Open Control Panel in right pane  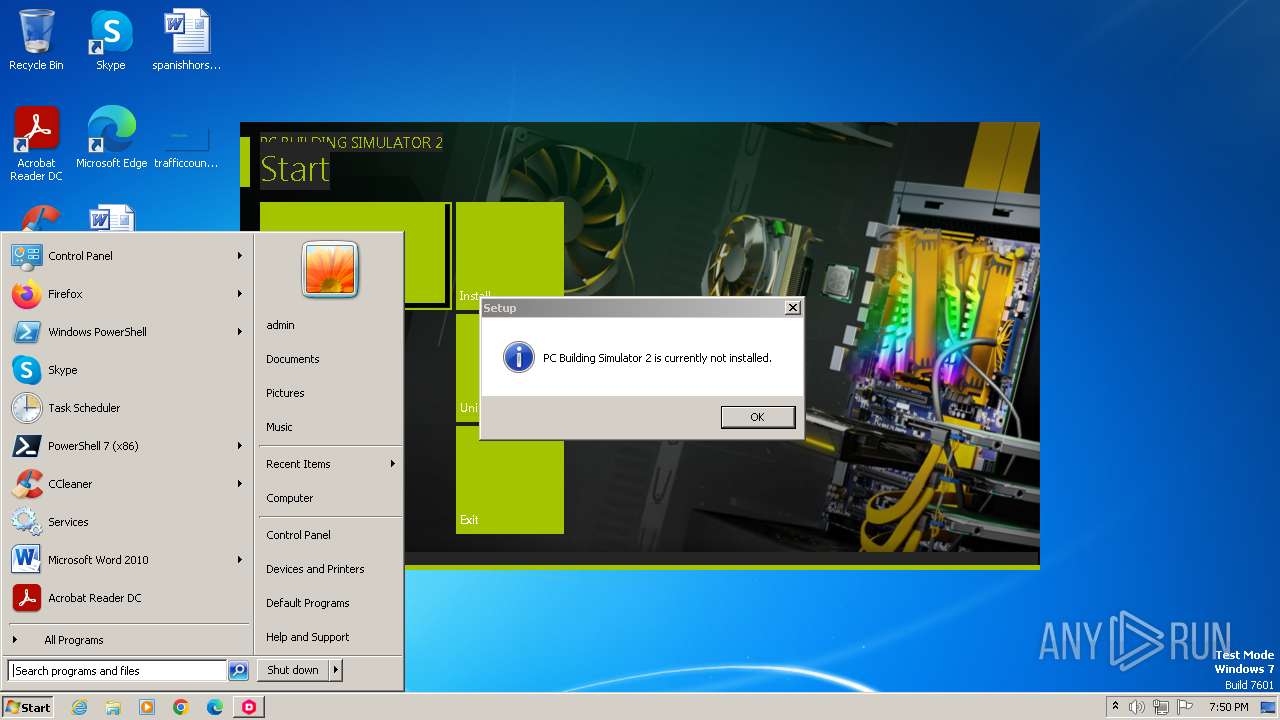click(x=330, y=535)
